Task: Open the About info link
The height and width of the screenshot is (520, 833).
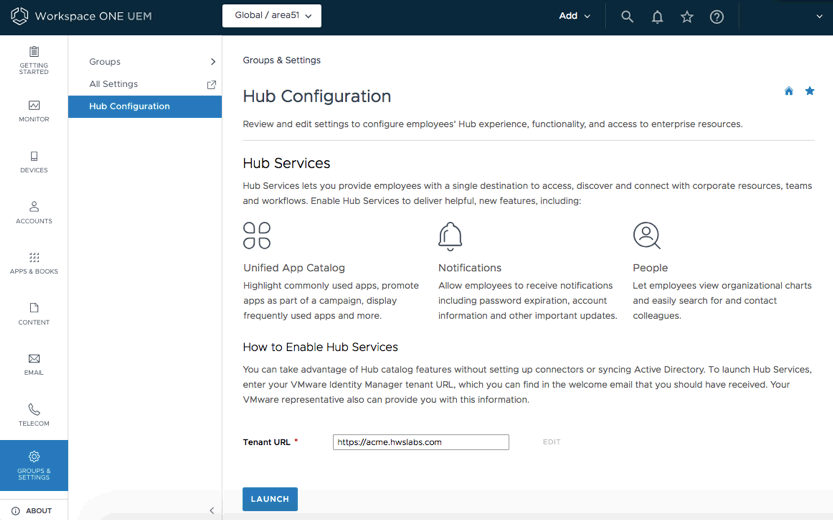Action: click(32, 510)
